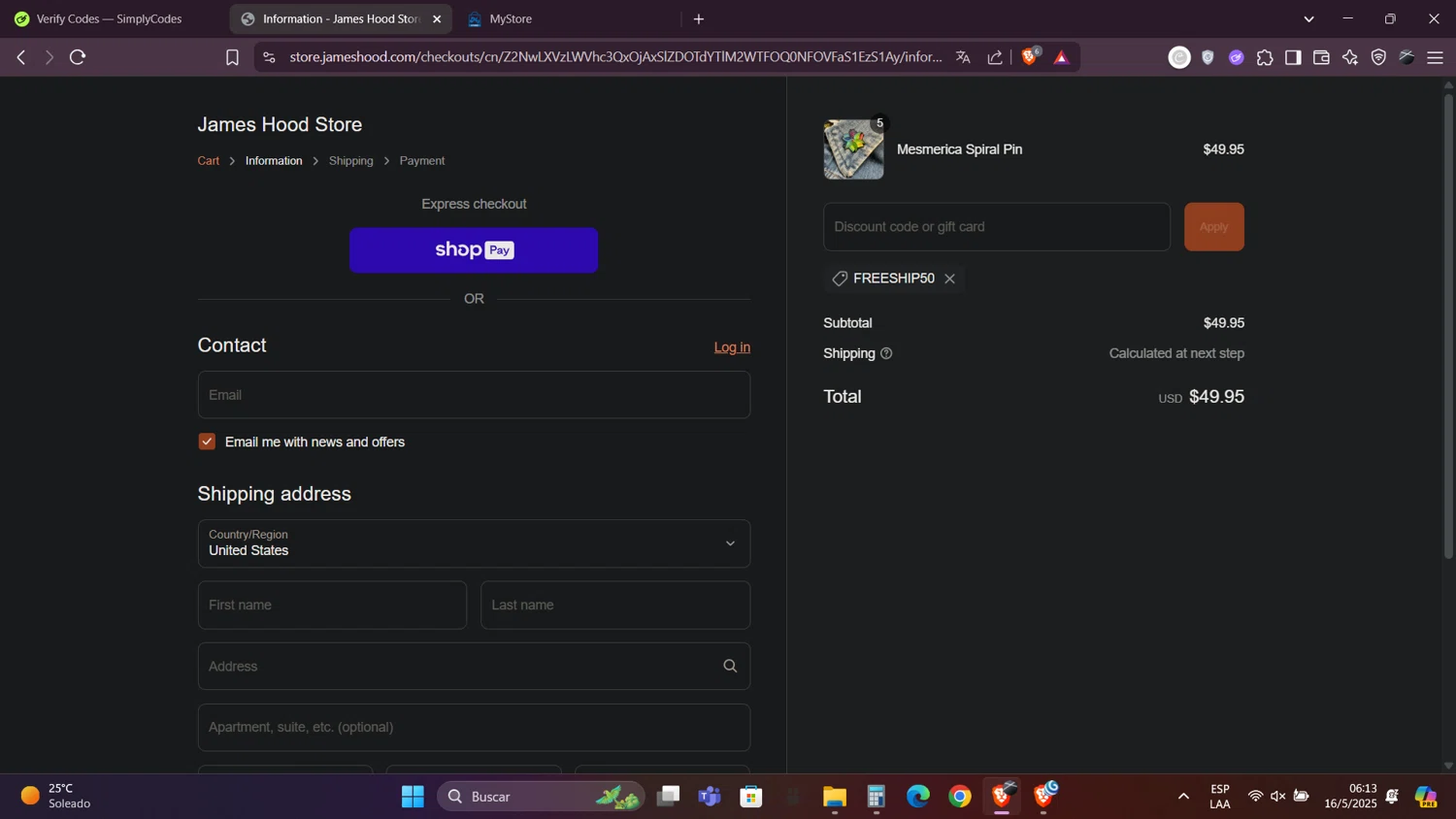The image size is (1456, 819).
Task: Click the Apply discount button
Action: 1213,227
